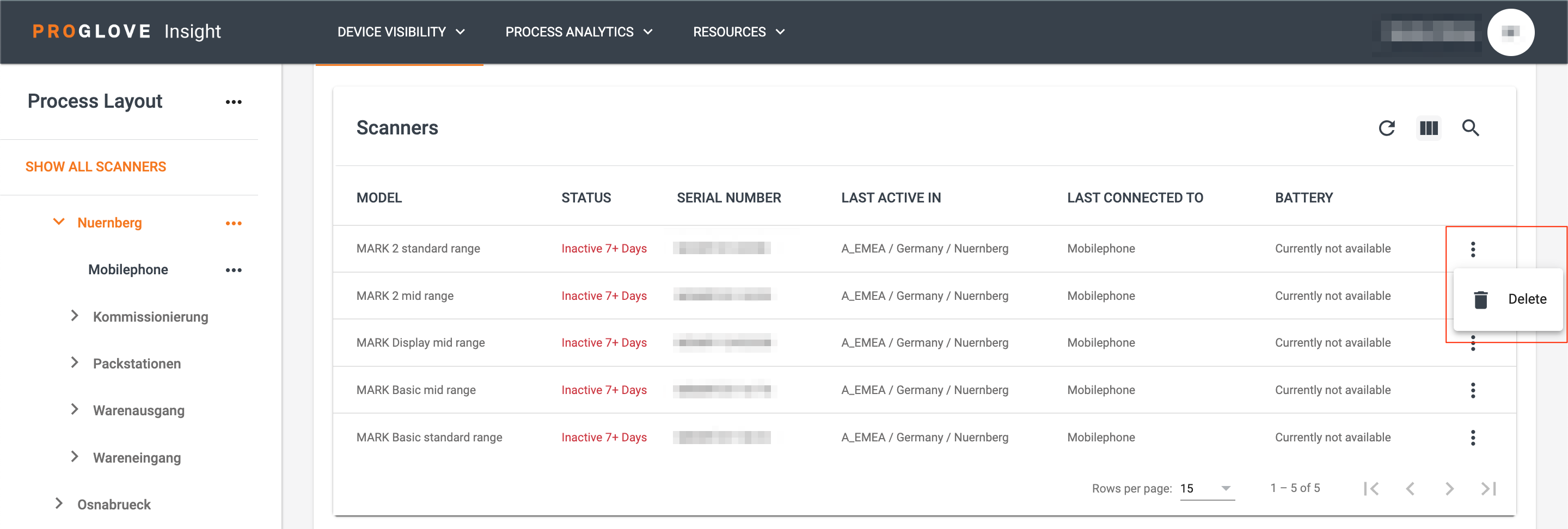Open the kebab menu for MARK Basic standard range
1568x529 pixels.
click(x=1474, y=437)
